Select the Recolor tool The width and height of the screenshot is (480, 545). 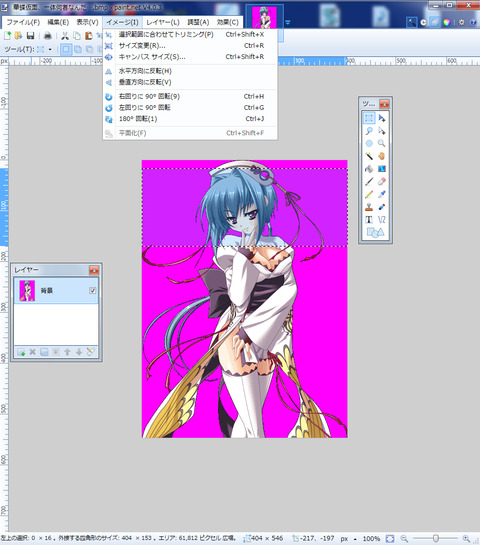point(382,207)
